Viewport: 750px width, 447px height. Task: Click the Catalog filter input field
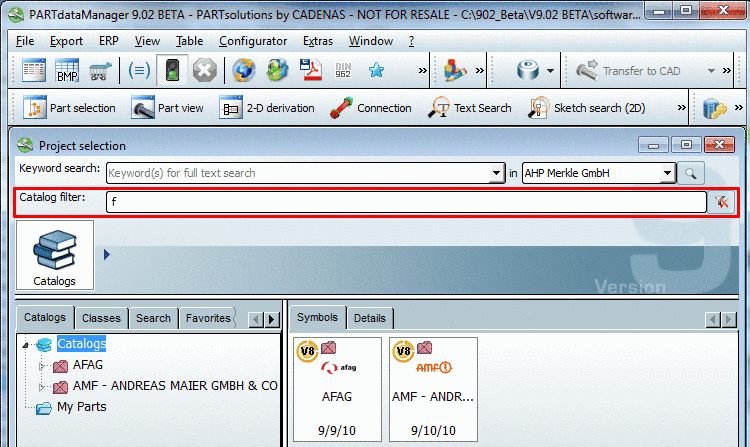406,202
